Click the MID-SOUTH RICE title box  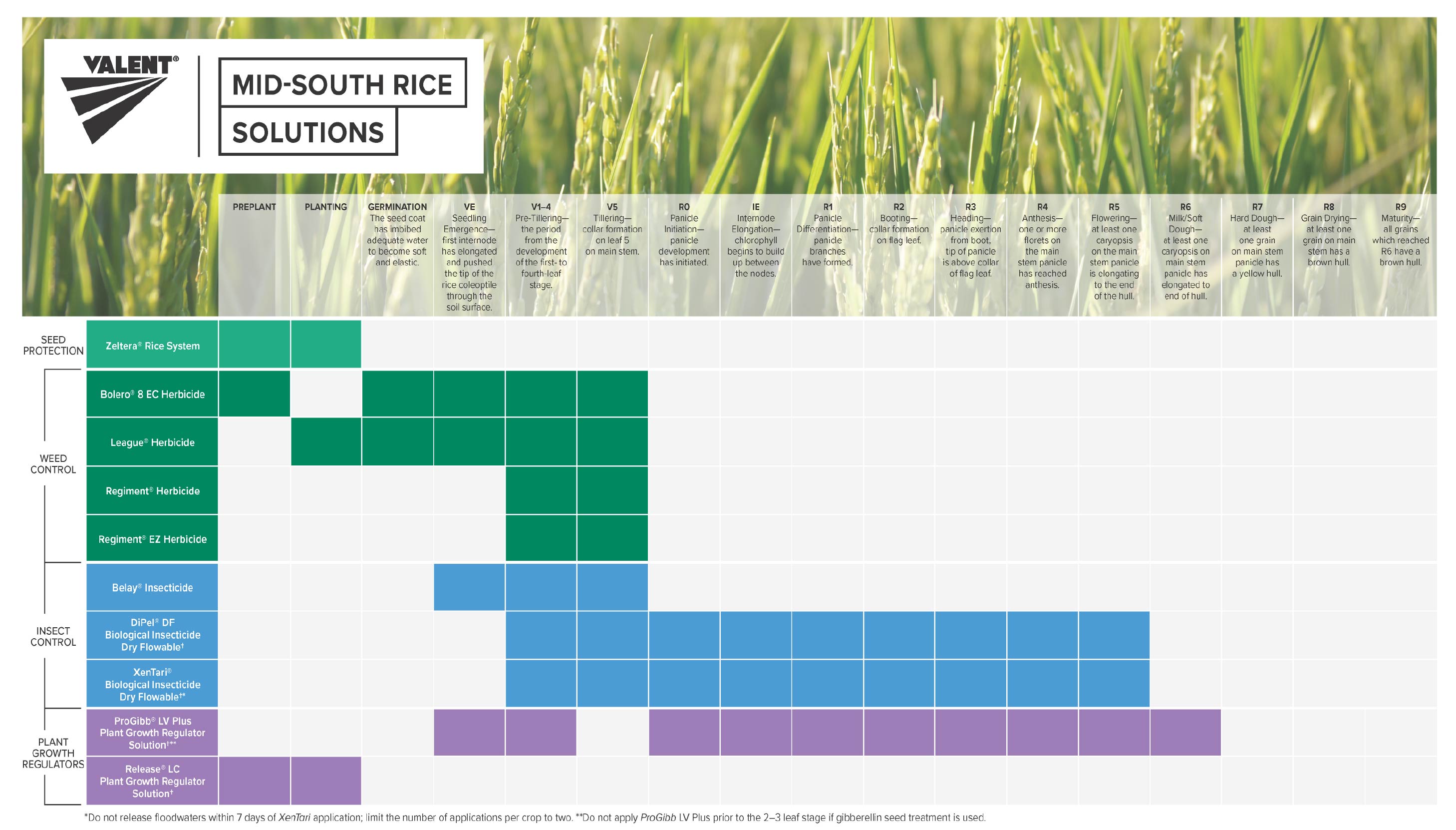342,83
